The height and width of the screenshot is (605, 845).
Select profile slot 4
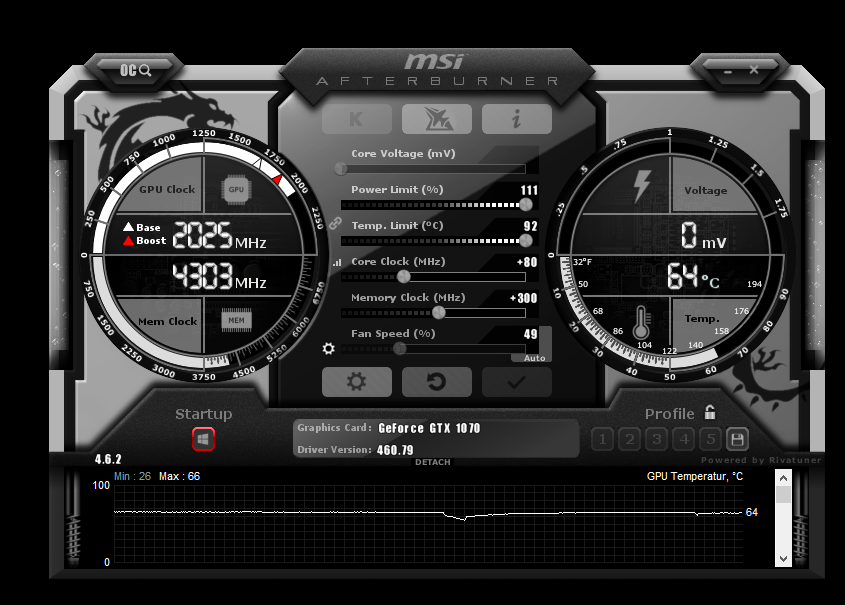pos(684,440)
